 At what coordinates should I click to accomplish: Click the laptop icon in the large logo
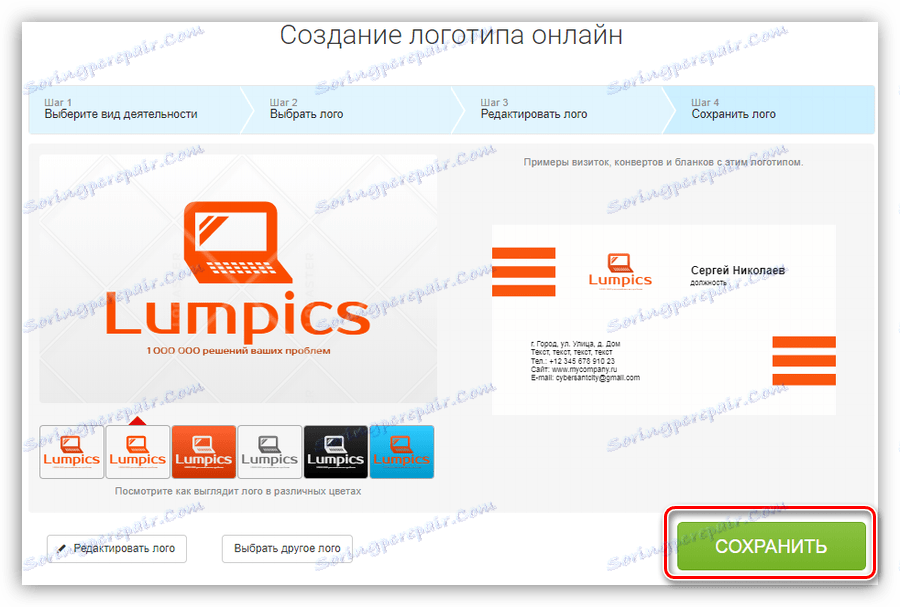[x=238, y=242]
